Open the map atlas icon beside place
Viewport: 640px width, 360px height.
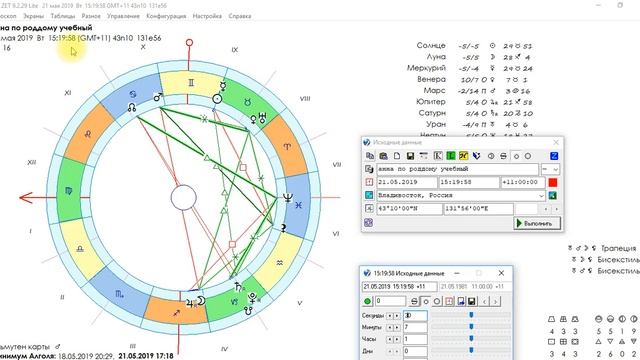pos(553,196)
